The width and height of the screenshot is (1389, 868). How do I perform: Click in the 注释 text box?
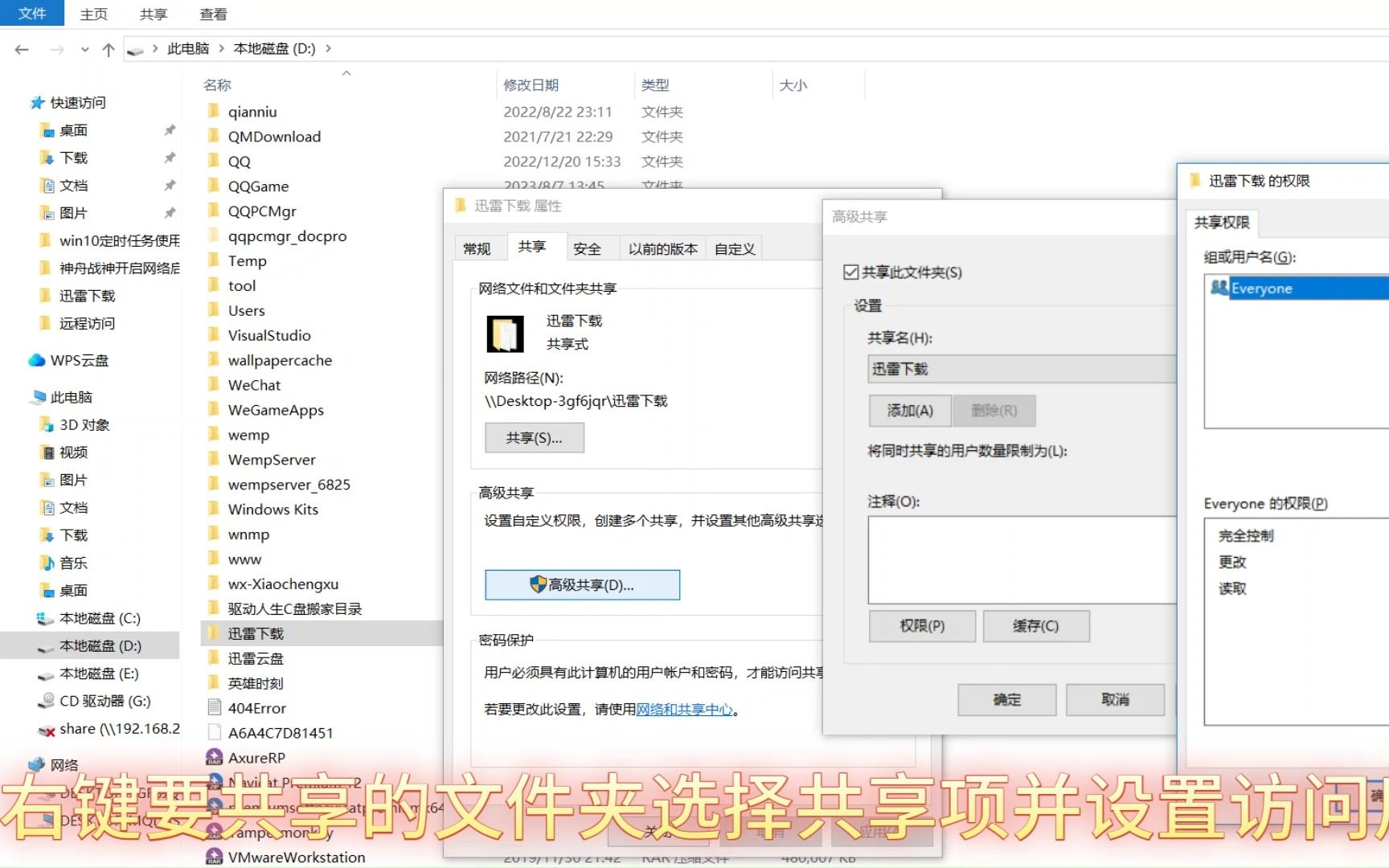pos(1022,560)
